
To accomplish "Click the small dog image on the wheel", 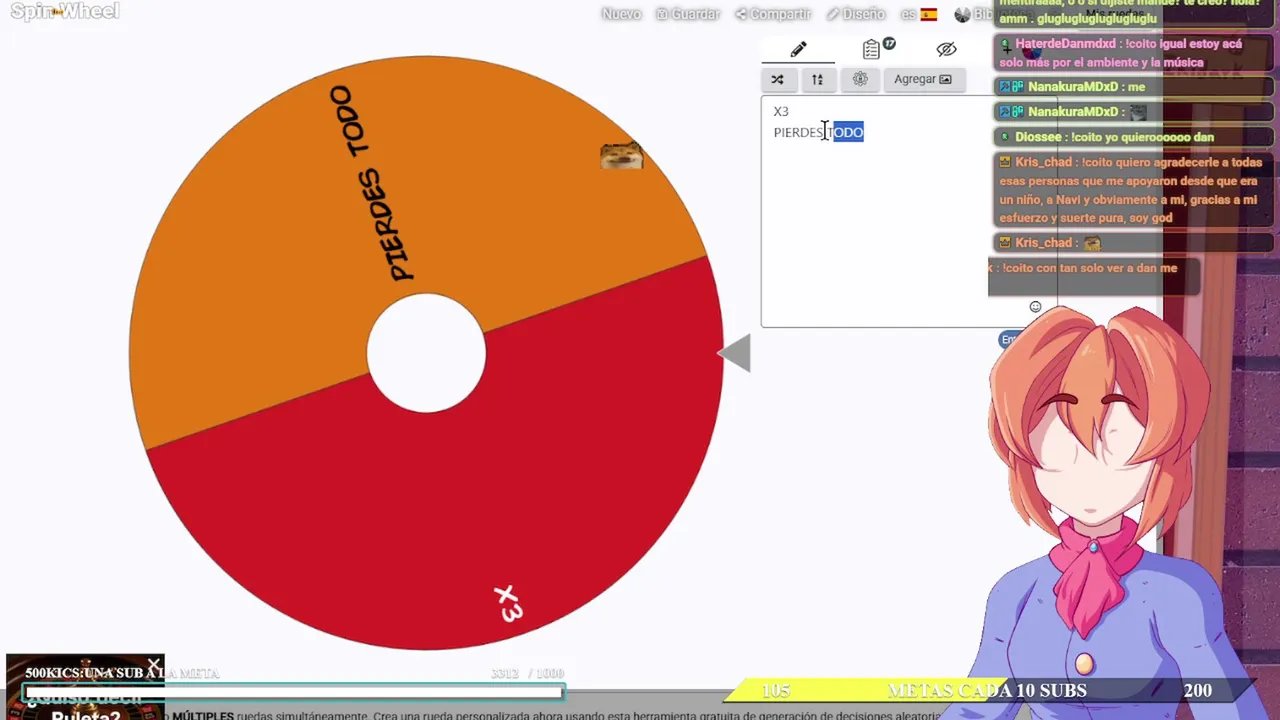I will coord(621,155).
